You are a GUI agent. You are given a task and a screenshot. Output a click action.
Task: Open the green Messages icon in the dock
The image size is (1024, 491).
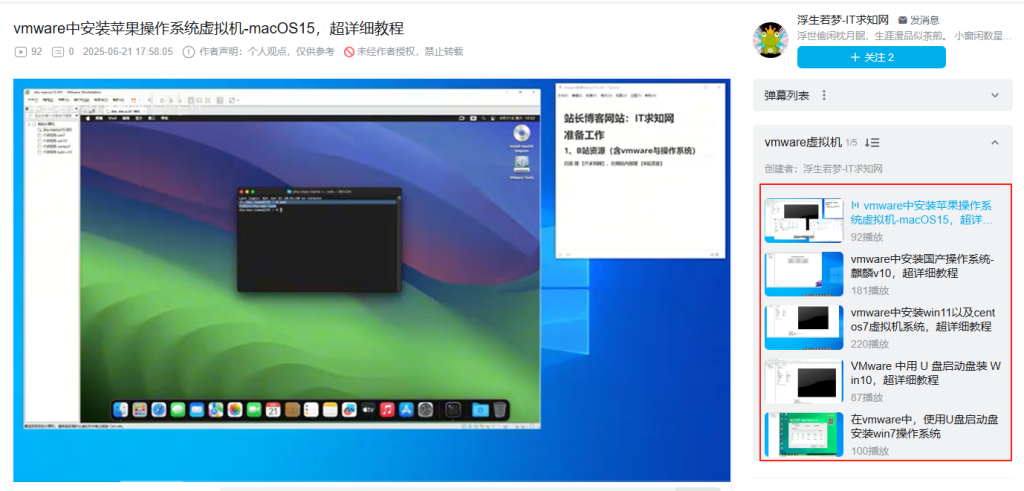[178, 409]
